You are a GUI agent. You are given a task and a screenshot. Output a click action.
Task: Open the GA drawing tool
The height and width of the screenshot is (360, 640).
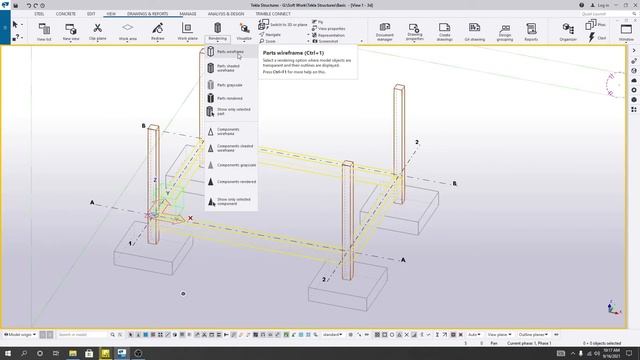click(x=475, y=32)
